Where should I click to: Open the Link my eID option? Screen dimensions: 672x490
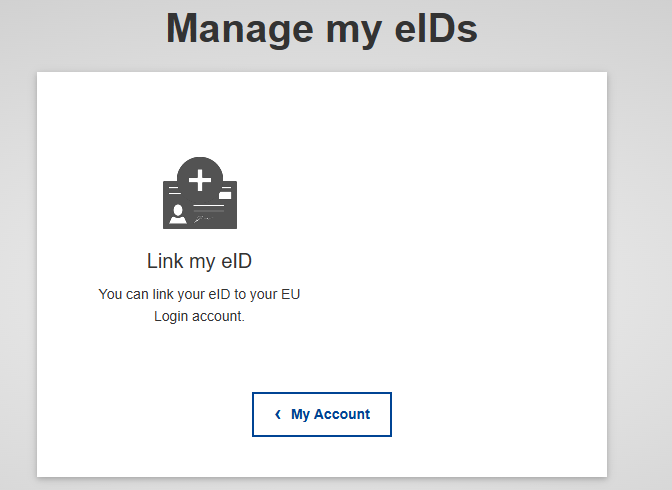click(199, 261)
